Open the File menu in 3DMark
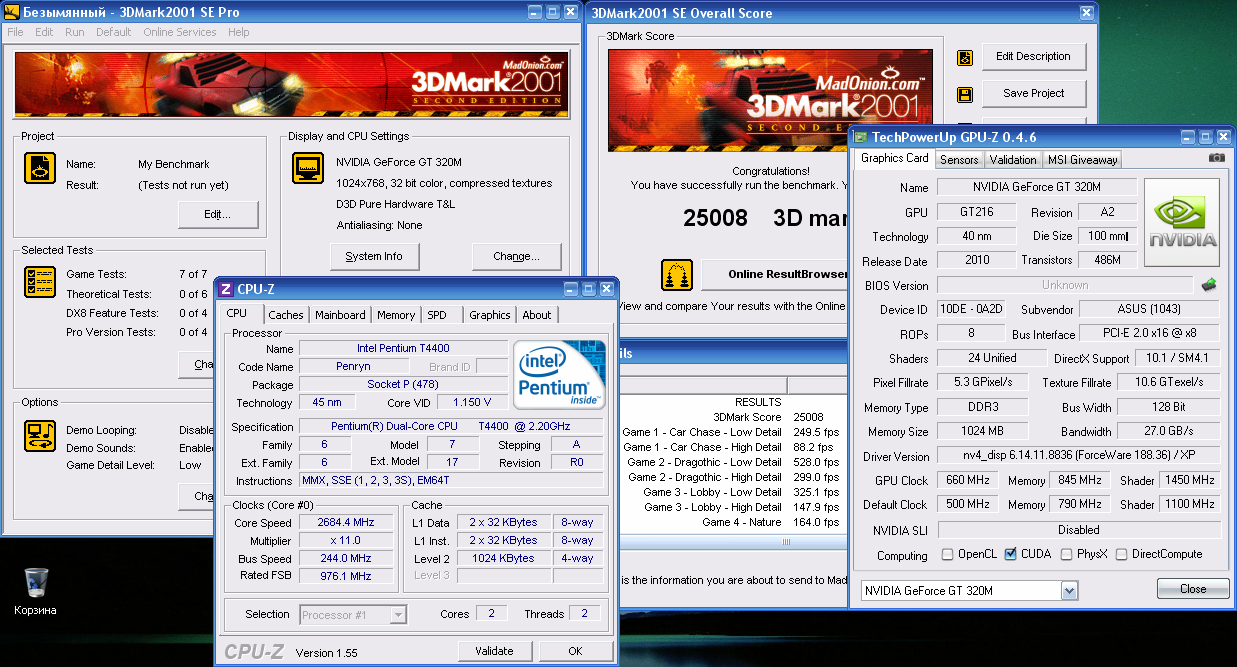Image resolution: width=1237 pixels, height=667 pixels. (15, 32)
